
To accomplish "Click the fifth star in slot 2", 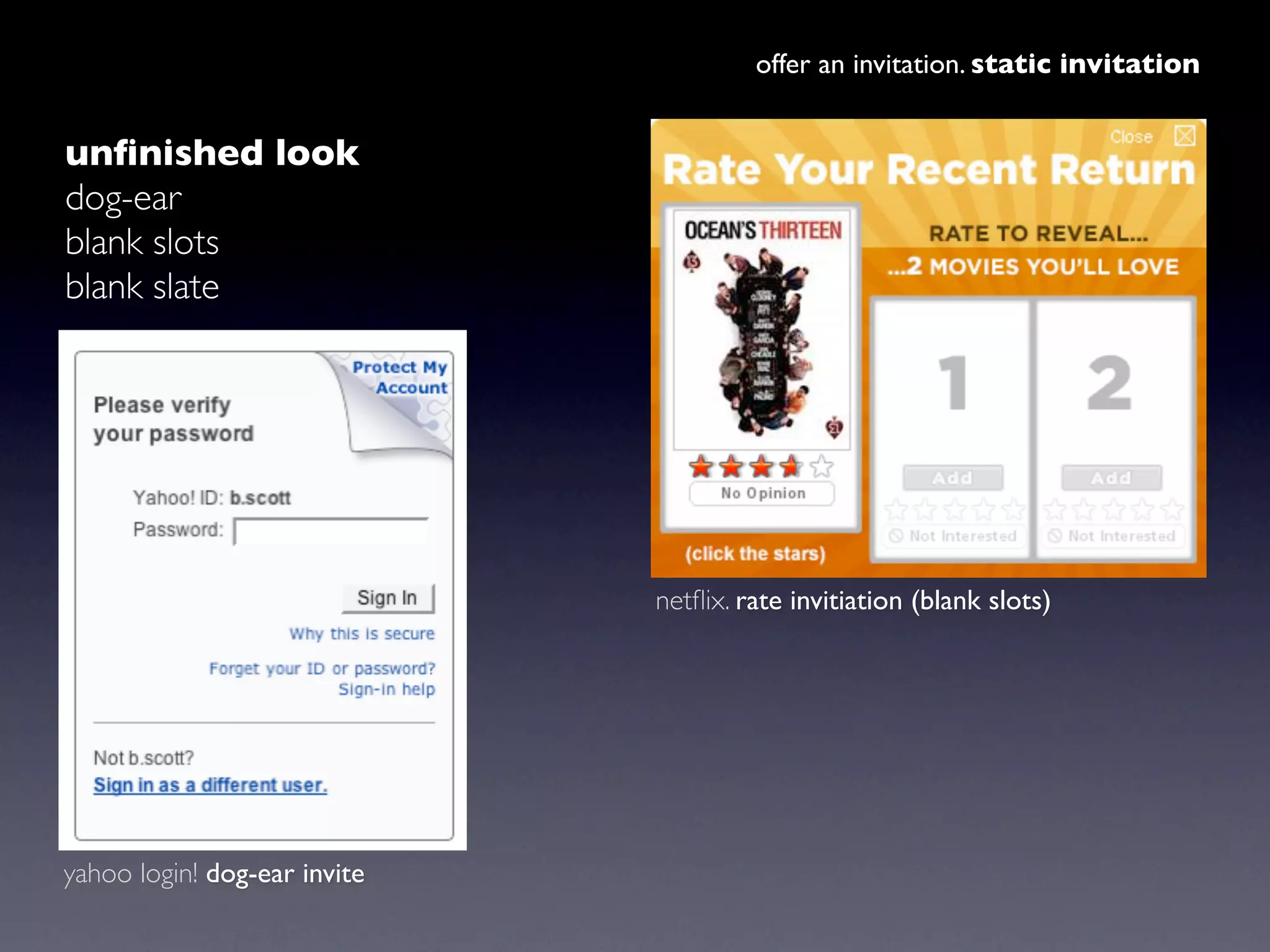I will (x=1173, y=509).
